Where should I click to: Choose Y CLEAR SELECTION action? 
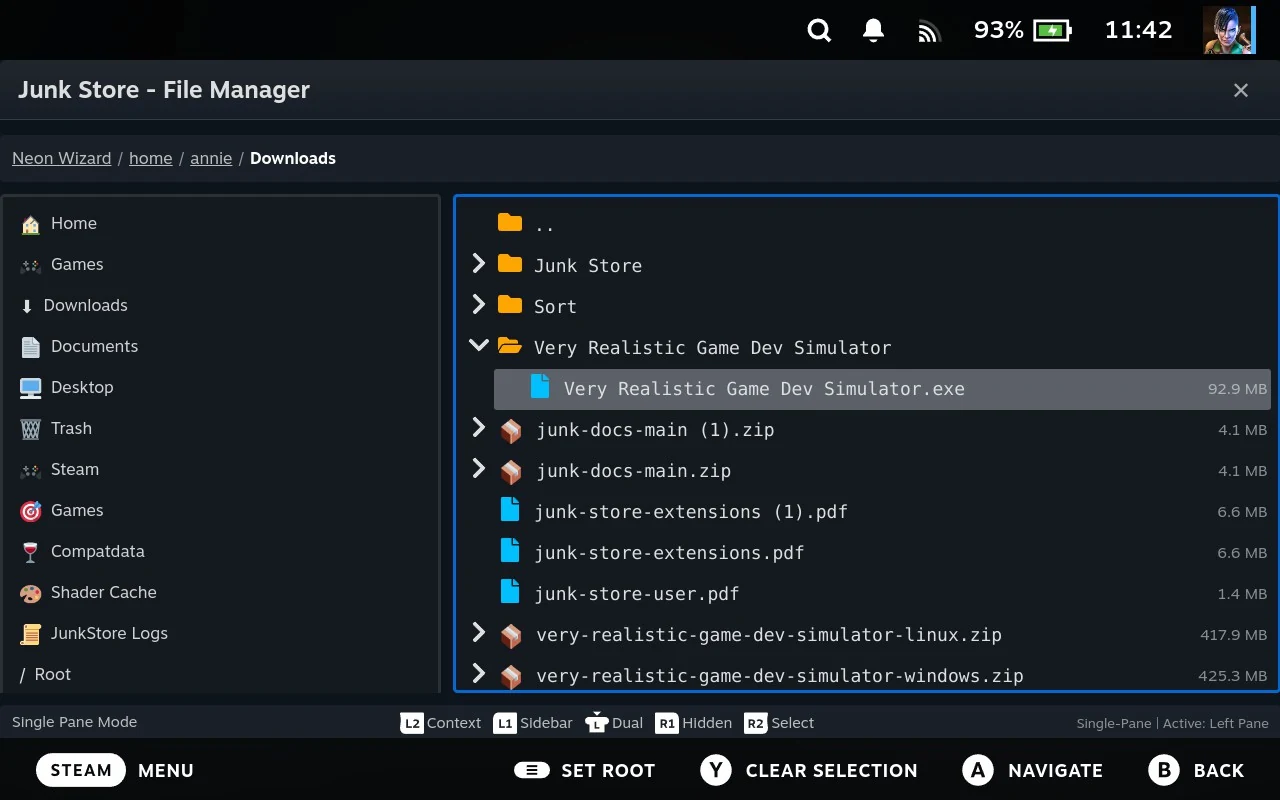tap(809, 770)
